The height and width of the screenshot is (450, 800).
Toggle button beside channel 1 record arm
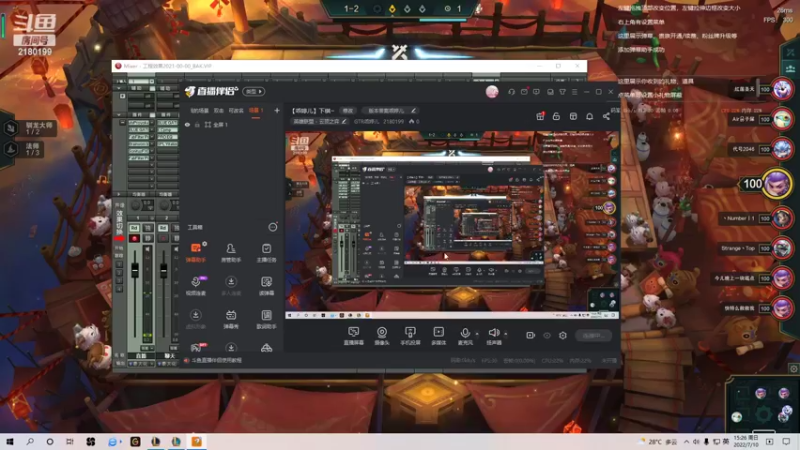147,238
